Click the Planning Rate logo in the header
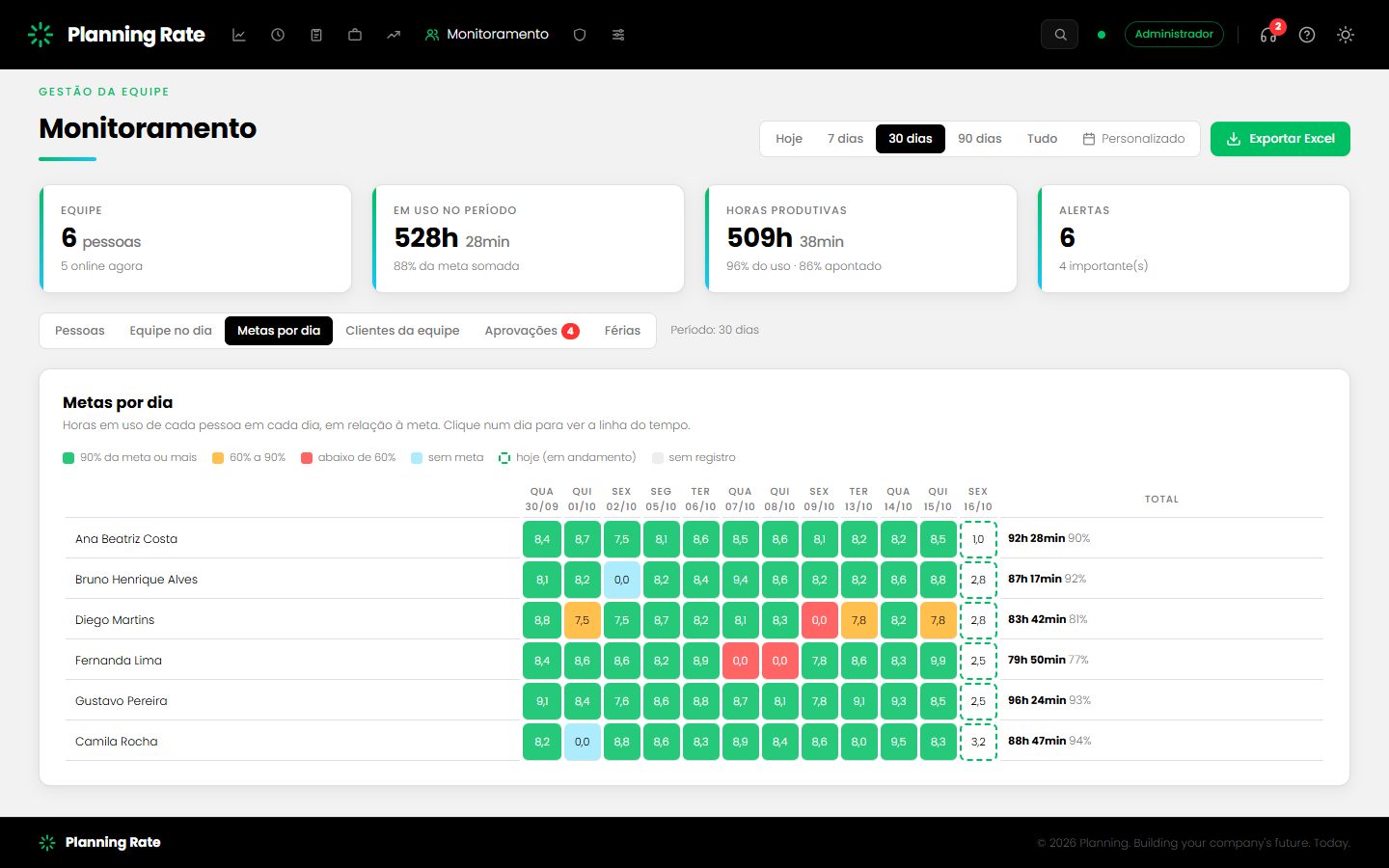 117,35
